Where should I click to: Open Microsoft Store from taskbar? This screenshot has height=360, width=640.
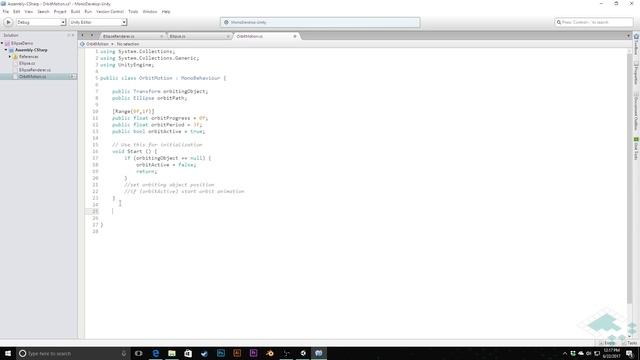pyautogui.click(x=188, y=353)
